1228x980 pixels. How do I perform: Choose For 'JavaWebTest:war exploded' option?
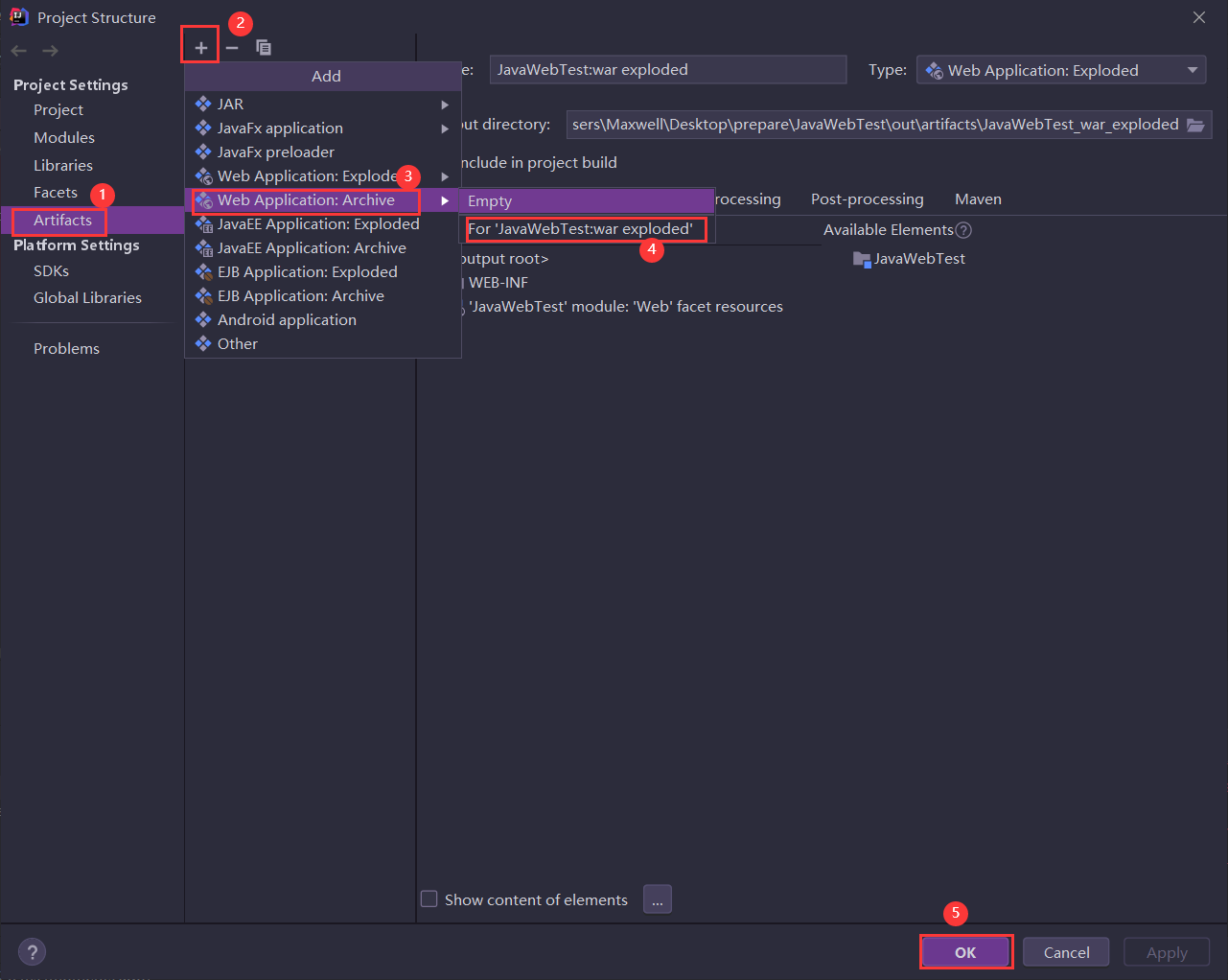580,229
